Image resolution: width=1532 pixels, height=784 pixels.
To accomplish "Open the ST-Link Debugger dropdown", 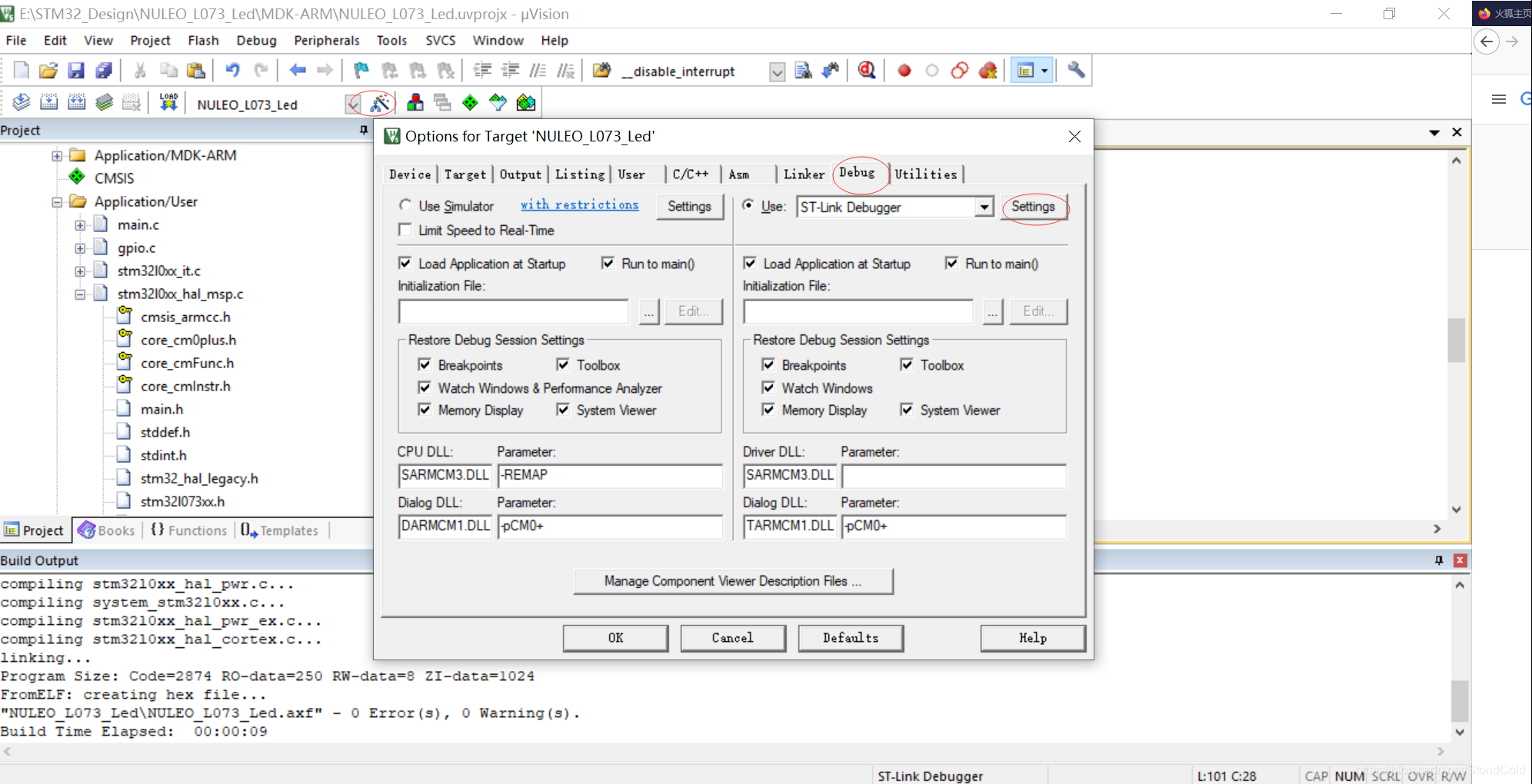I will 984,207.
